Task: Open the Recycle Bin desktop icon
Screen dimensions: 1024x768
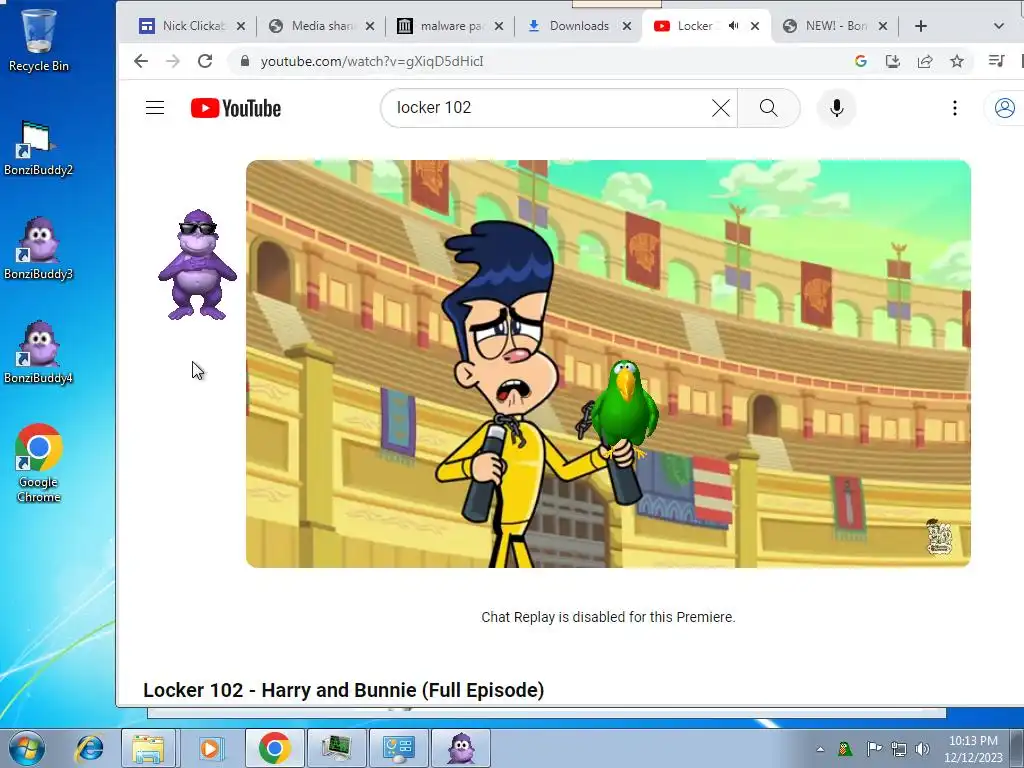Action: (x=39, y=40)
